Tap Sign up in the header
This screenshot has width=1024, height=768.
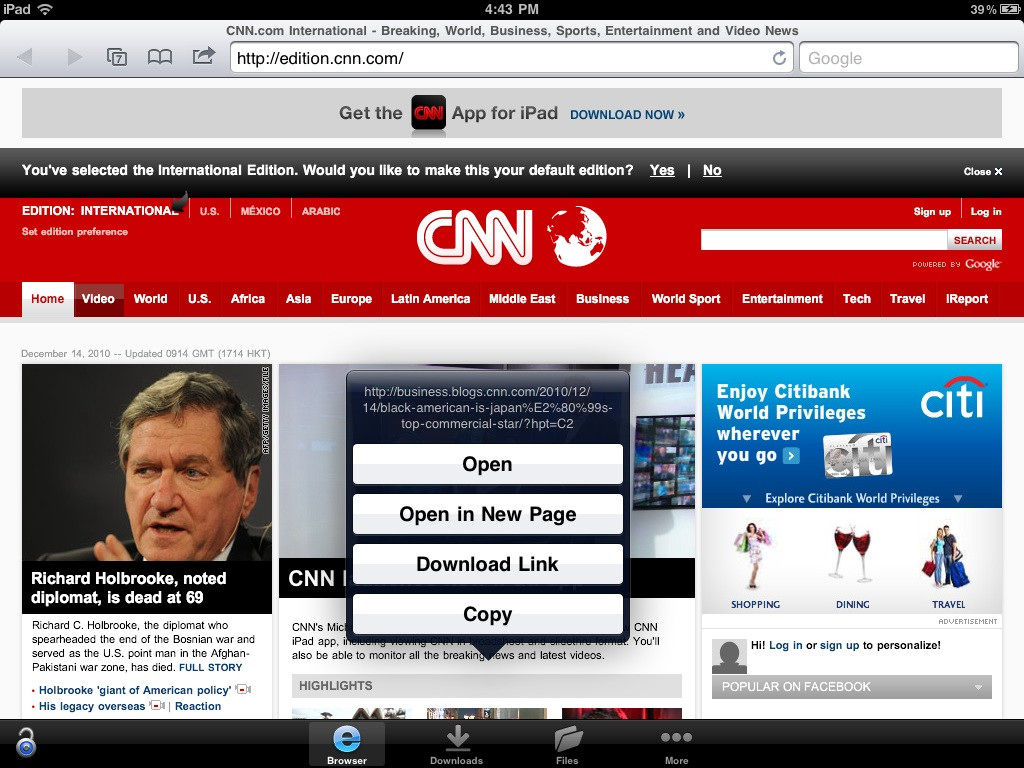tap(932, 211)
